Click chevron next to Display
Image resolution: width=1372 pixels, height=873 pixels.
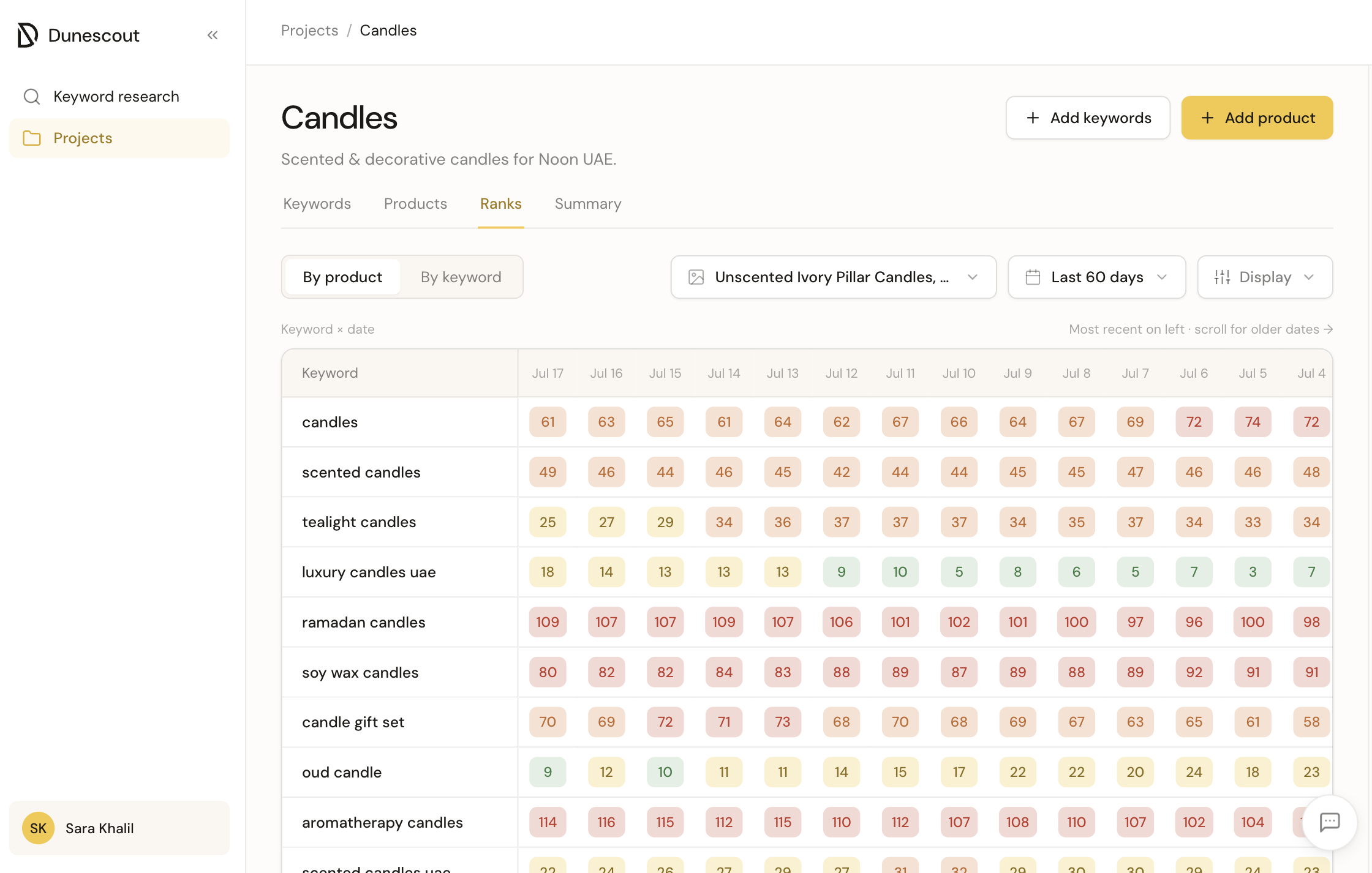(1310, 277)
